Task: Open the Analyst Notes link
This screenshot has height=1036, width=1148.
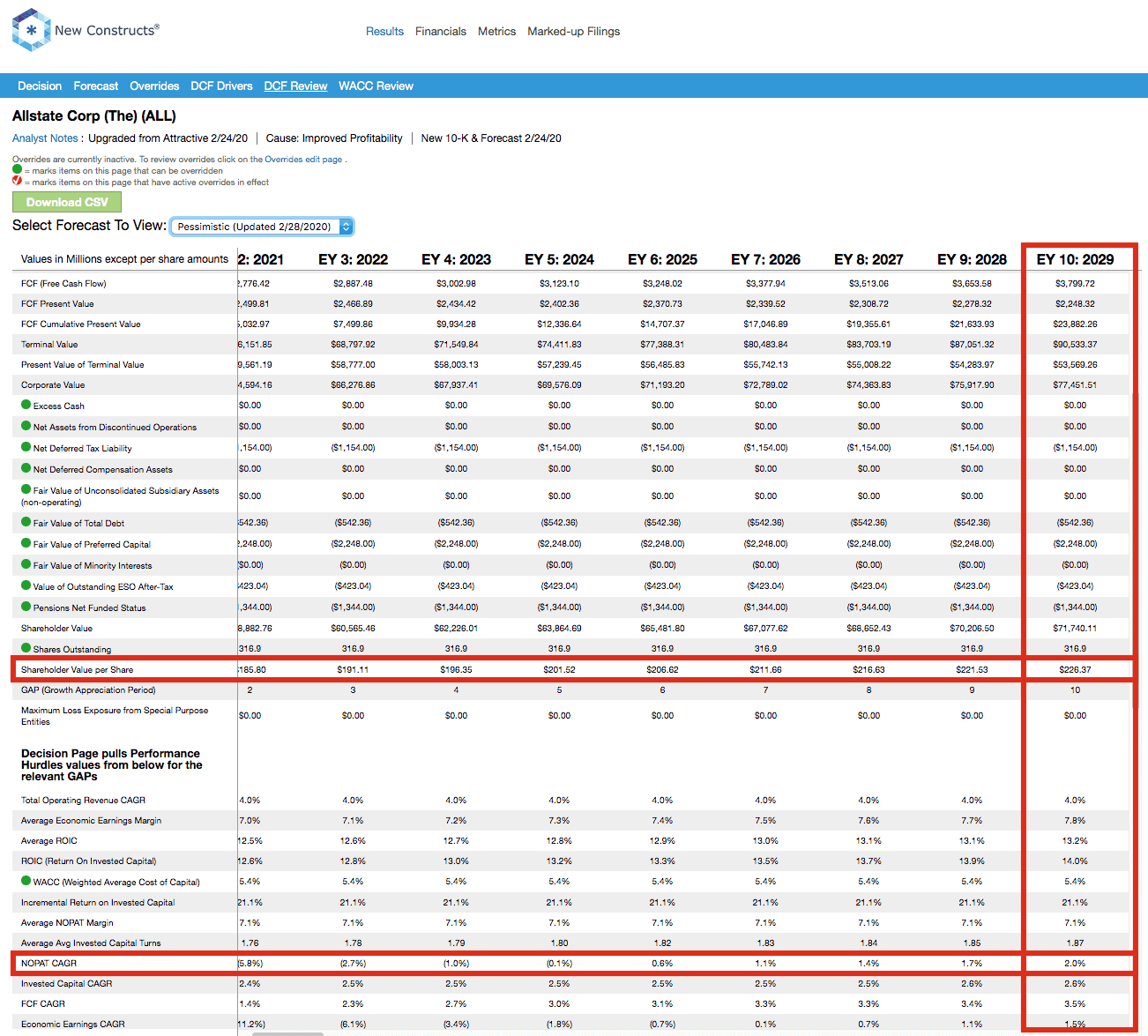Action: pyautogui.click(x=45, y=138)
